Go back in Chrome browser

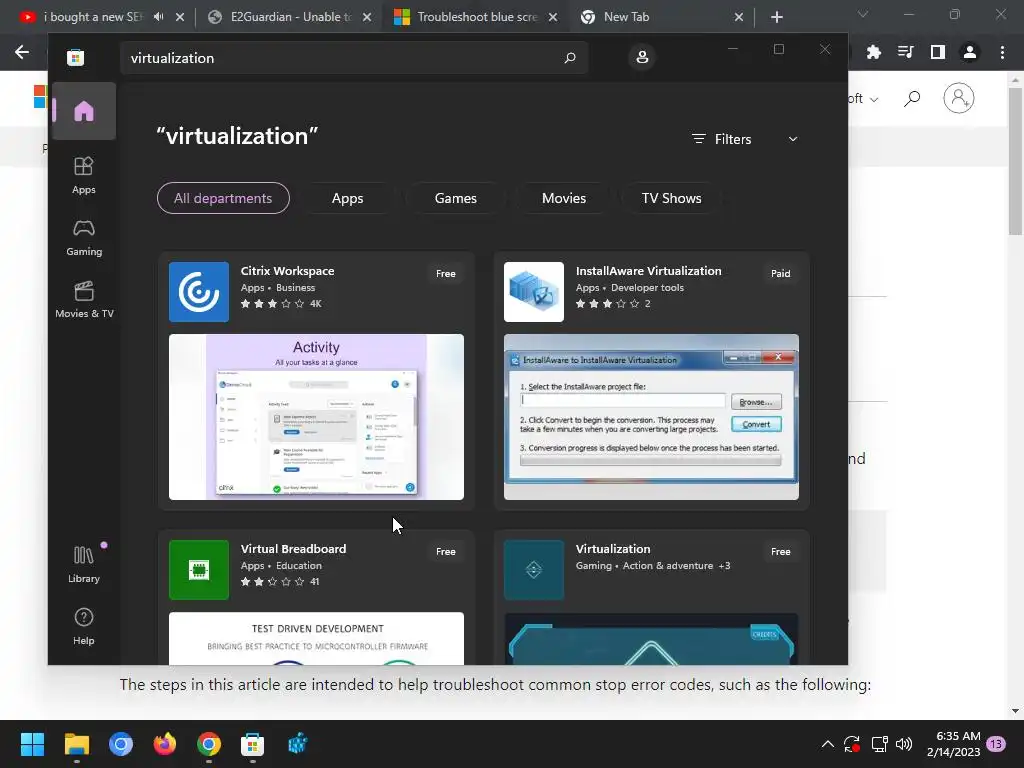click(22, 52)
